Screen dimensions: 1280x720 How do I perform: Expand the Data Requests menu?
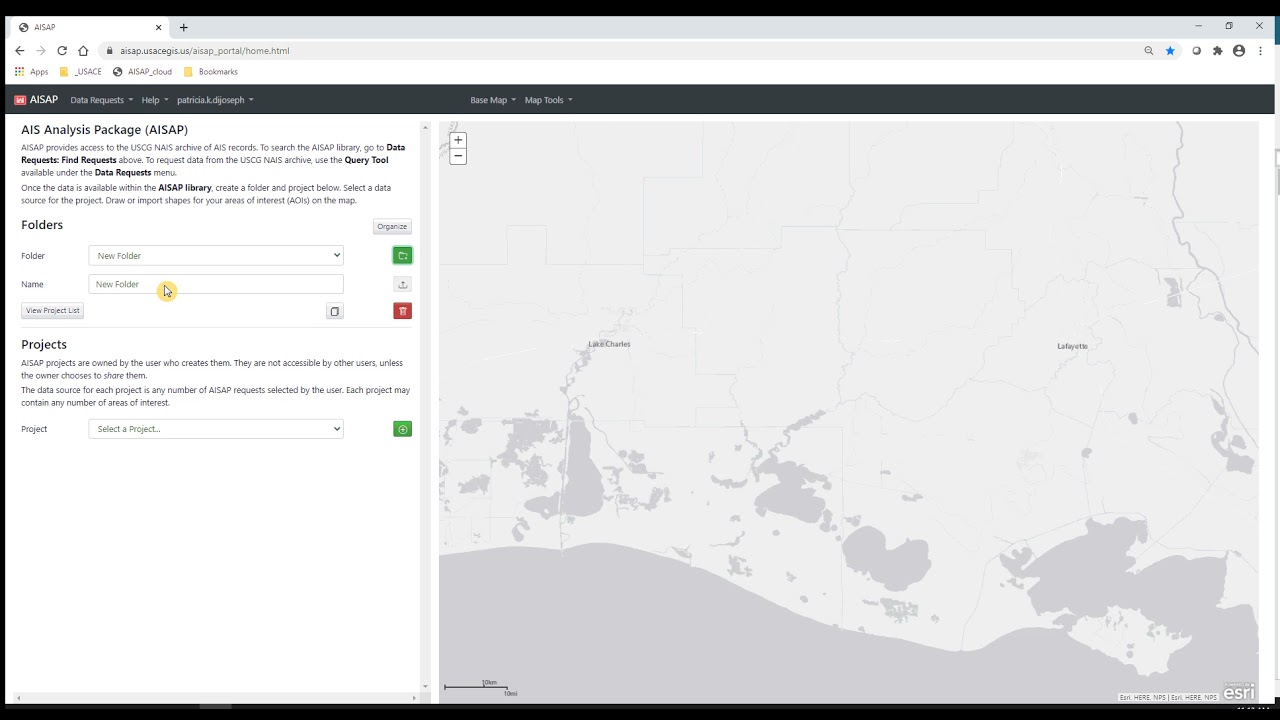click(x=101, y=100)
